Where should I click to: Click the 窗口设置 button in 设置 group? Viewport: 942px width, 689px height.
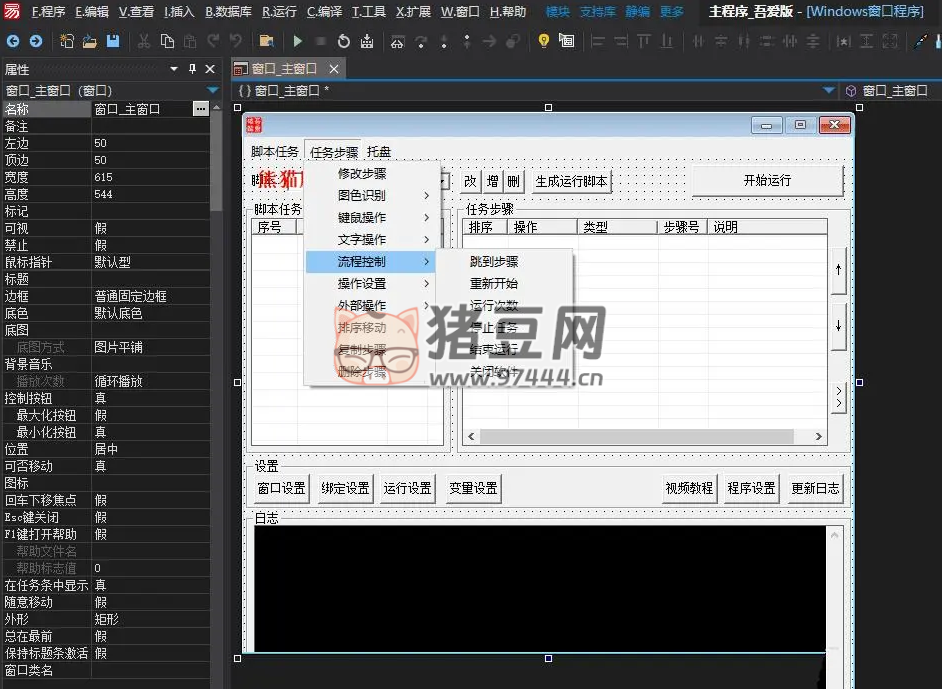click(x=281, y=488)
